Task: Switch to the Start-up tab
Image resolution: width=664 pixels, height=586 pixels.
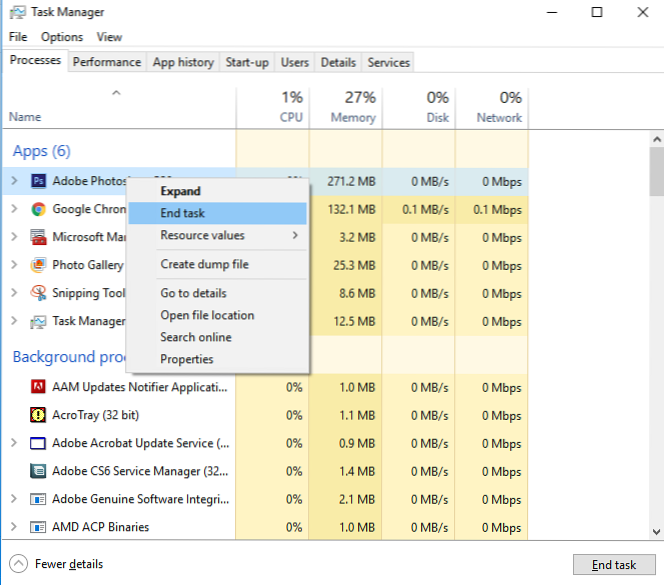Action: coord(247,62)
